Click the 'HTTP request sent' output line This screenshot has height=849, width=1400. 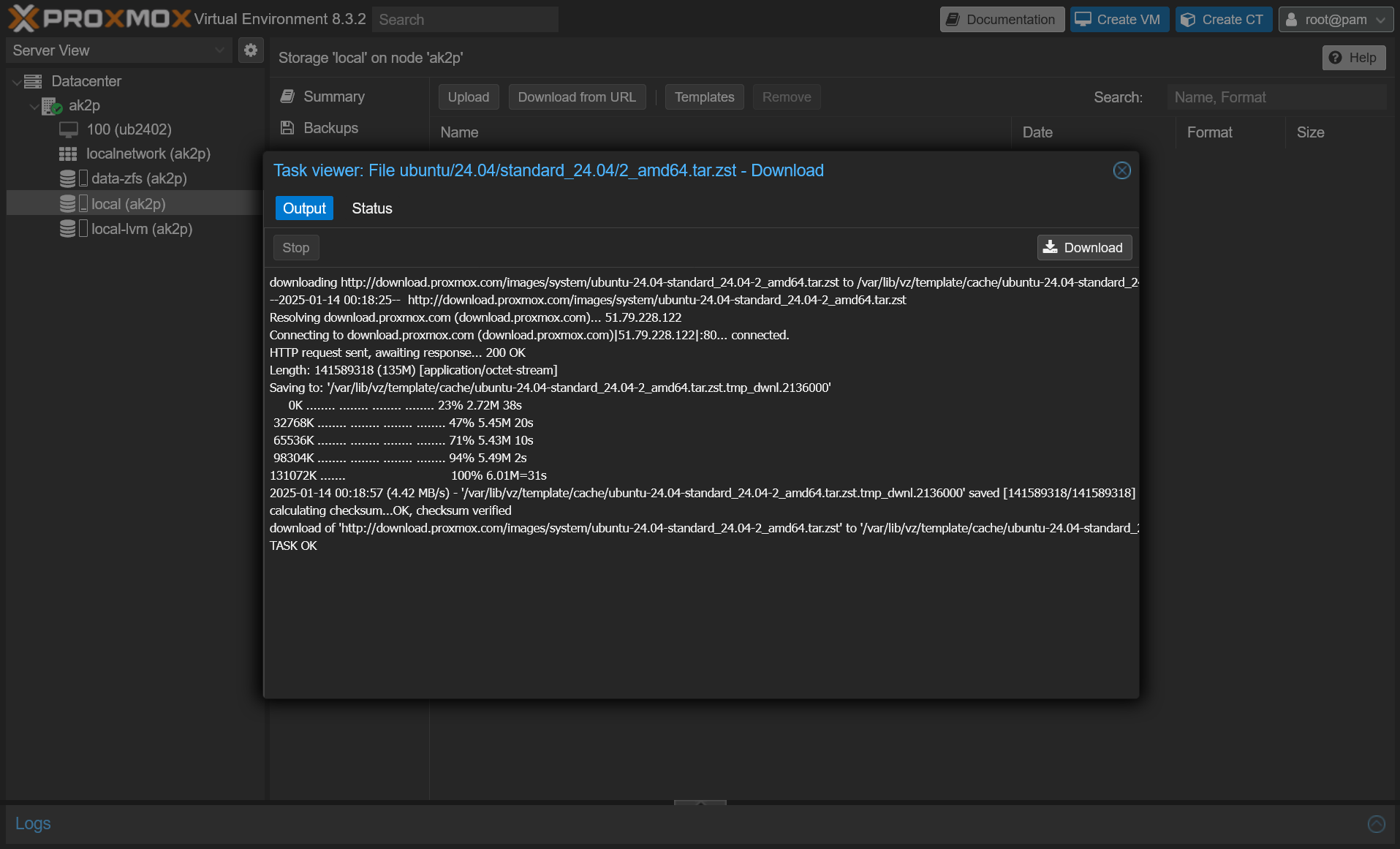tap(397, 352)
